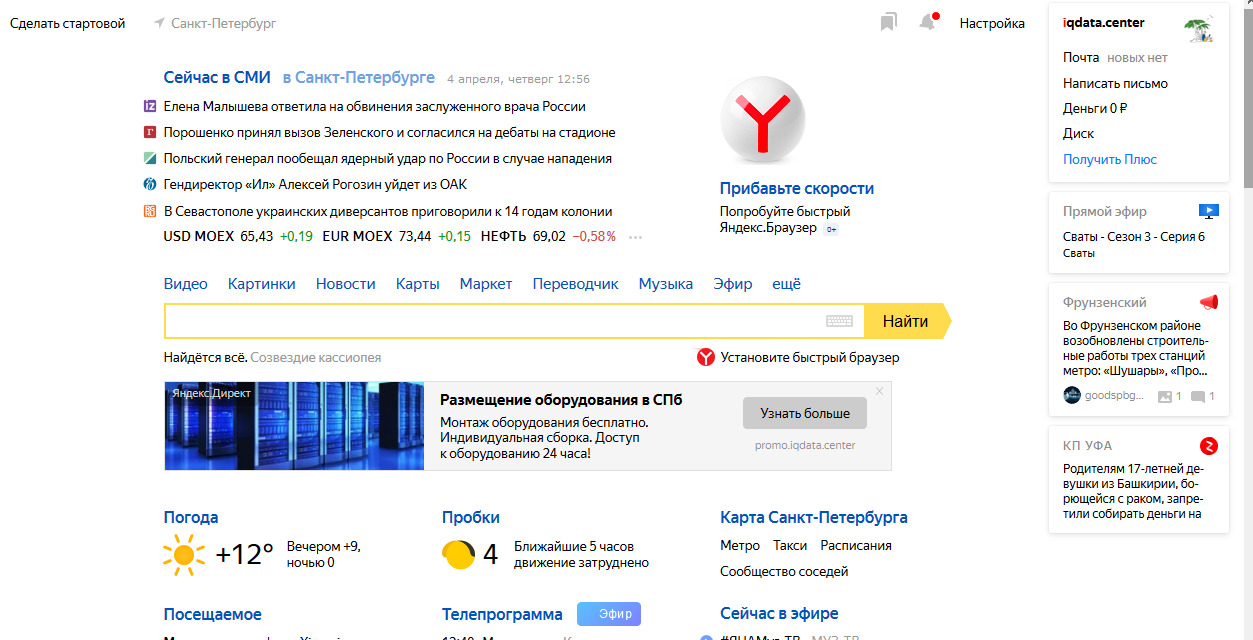
Task: Click the Метро map link
Action: (x=740, y=545)
